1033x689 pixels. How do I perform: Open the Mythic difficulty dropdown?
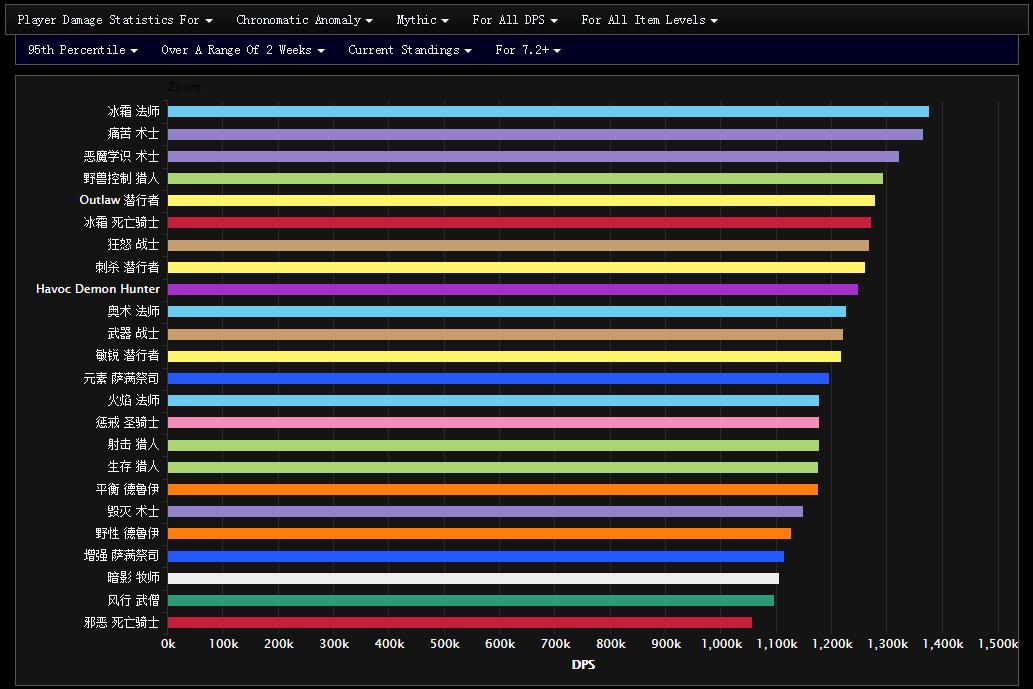[422, 20]
